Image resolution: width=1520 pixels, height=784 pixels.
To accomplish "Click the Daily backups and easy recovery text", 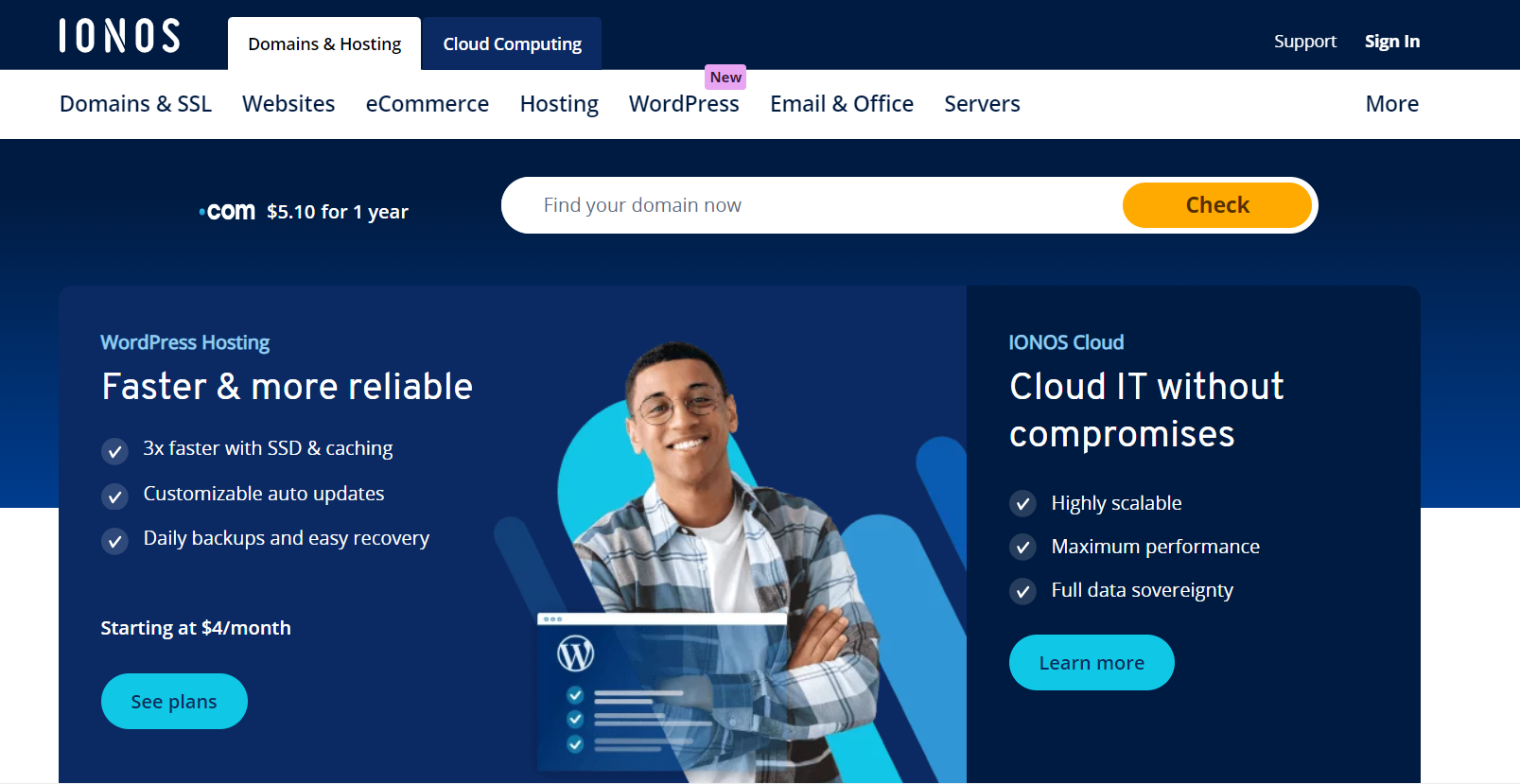I will click(x=287, y=538).
